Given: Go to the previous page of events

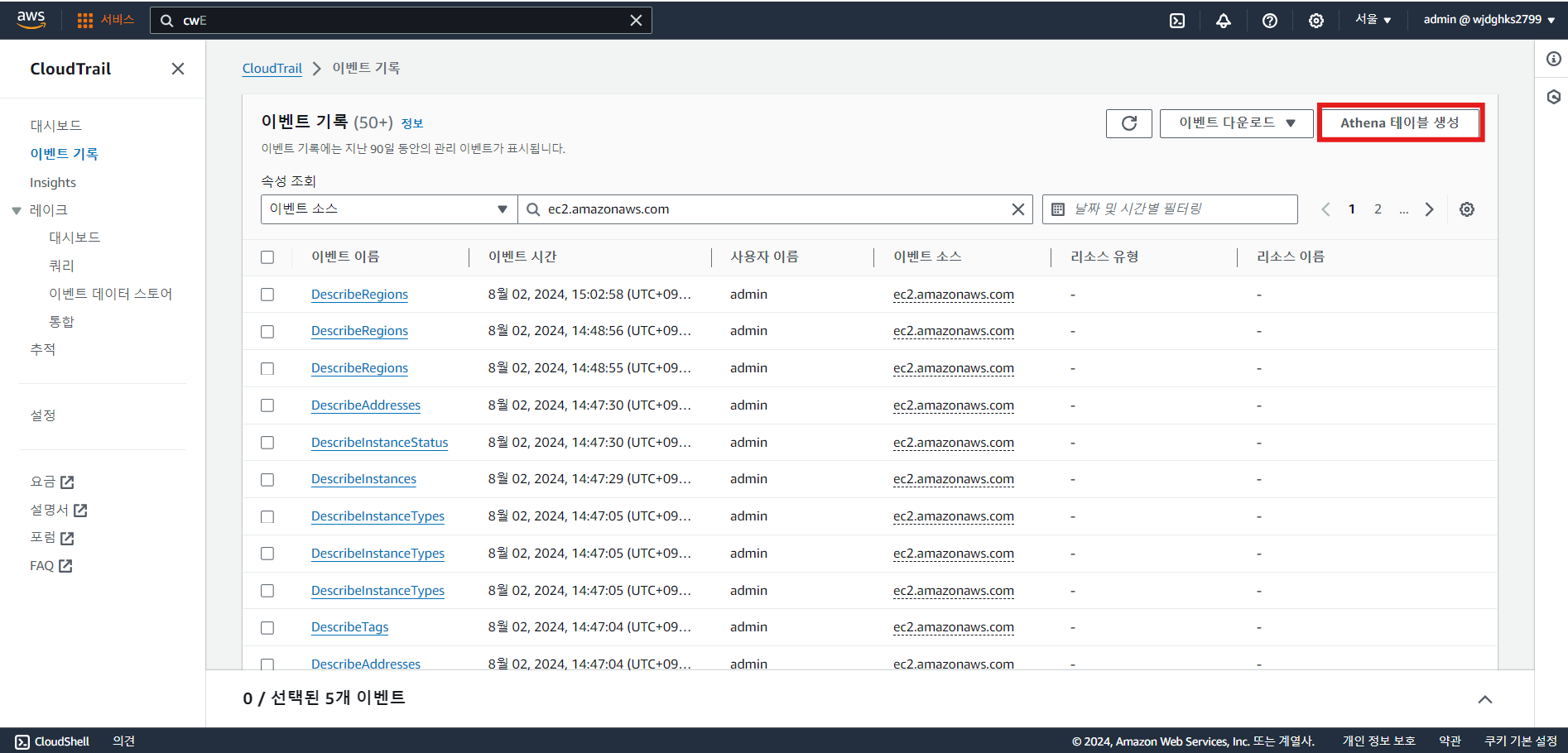Looking at the screenshot, I should click(x=1325, y=209).
